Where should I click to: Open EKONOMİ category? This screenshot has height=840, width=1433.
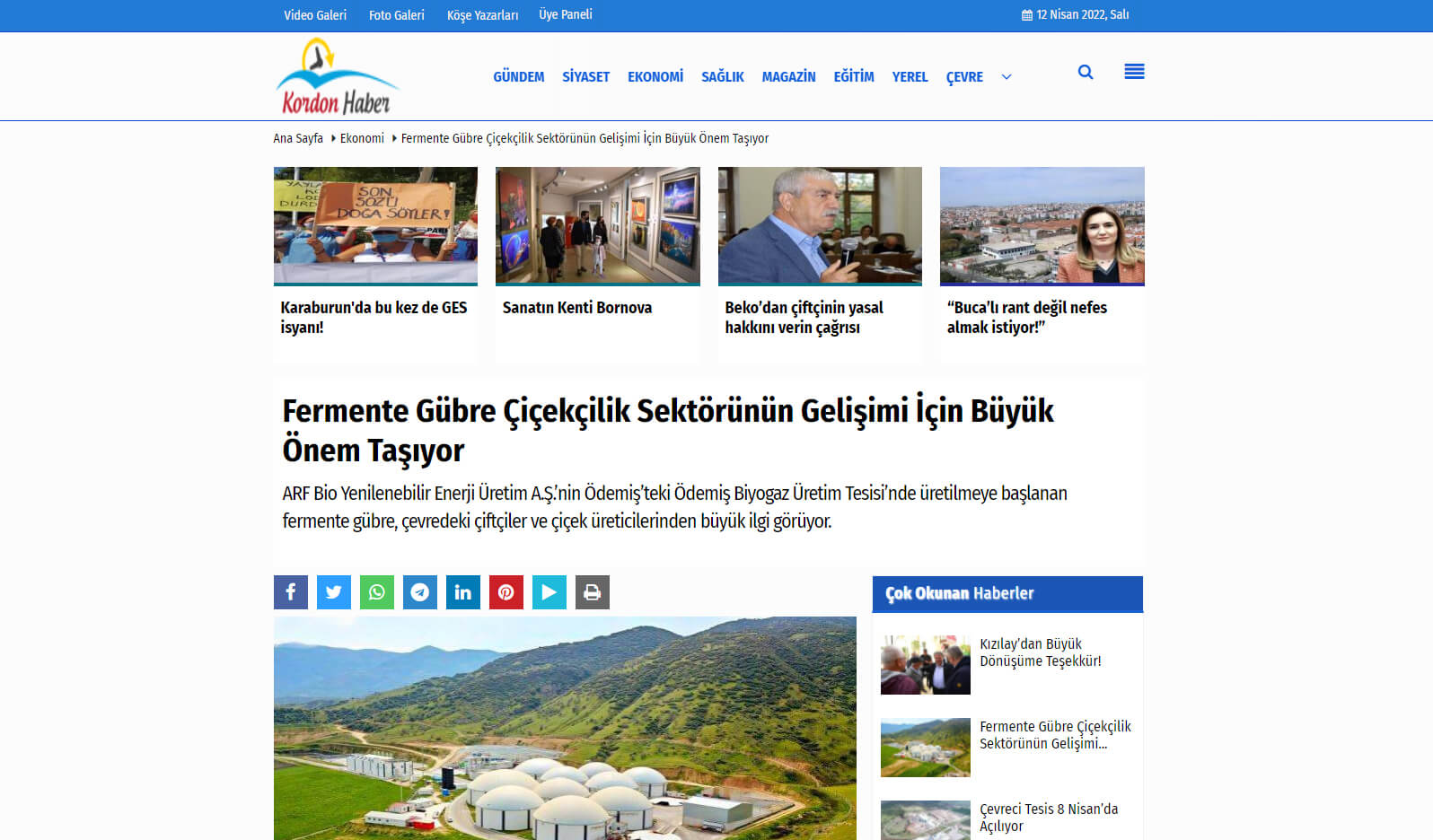tap(655, 77)
